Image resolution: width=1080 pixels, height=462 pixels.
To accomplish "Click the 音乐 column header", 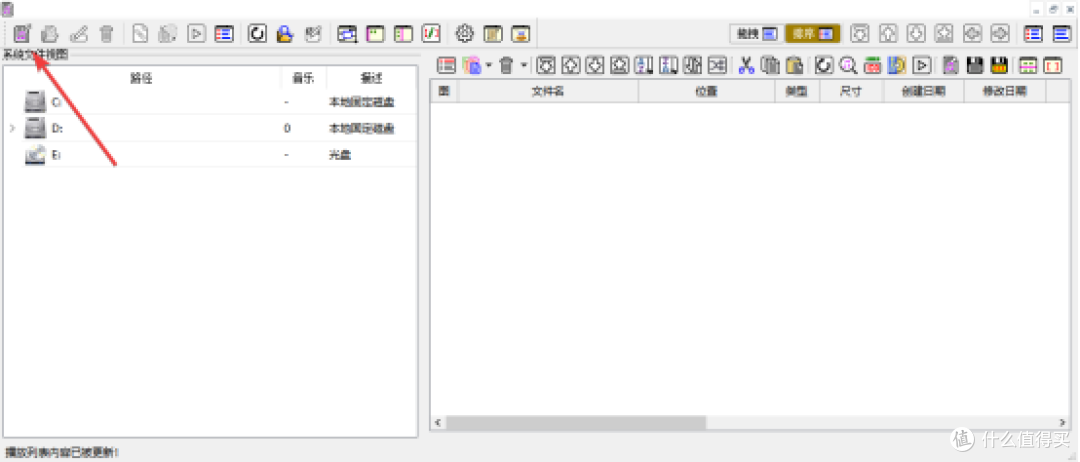I will [x=304, y=78].
